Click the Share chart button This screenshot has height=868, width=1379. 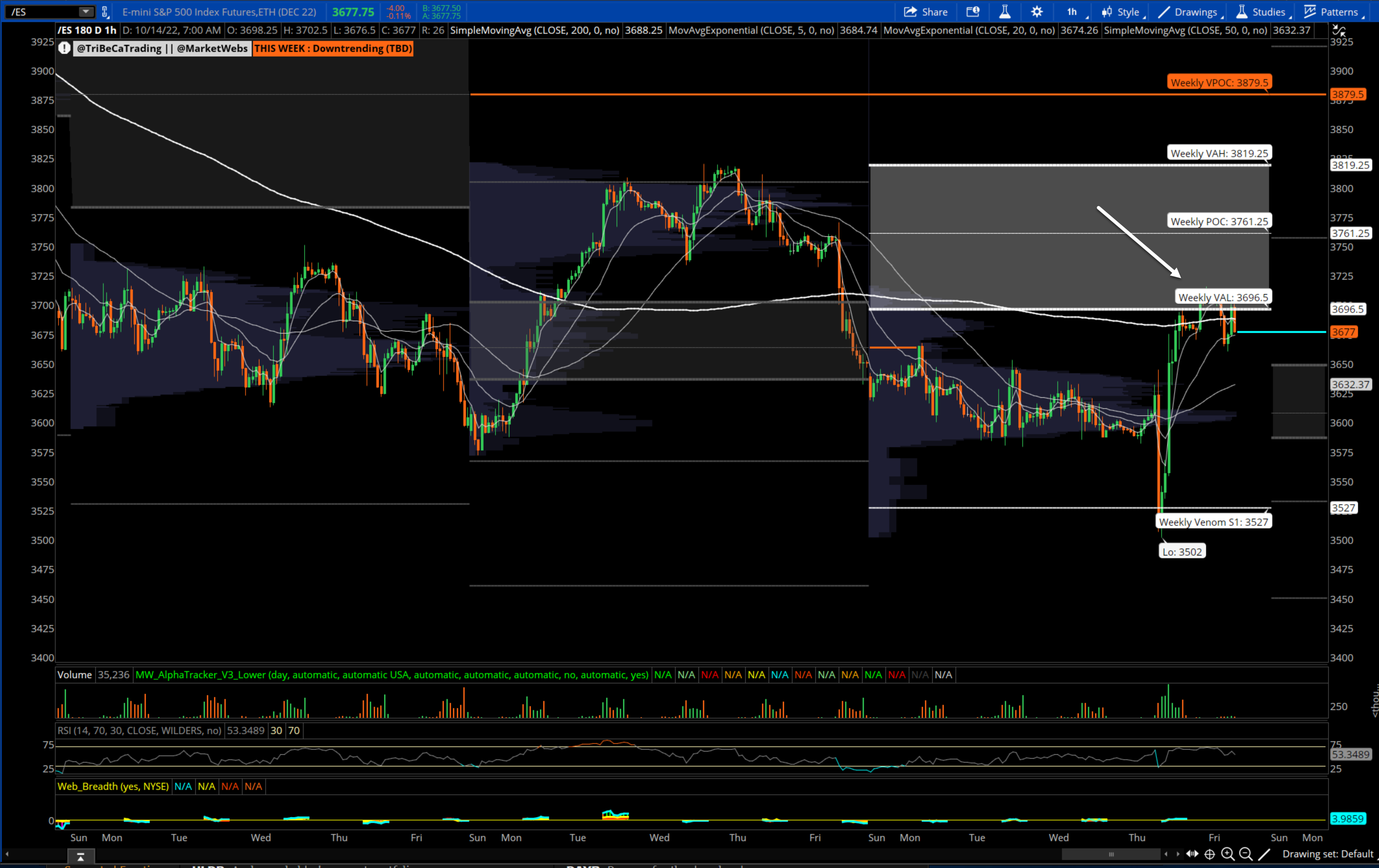925,12
